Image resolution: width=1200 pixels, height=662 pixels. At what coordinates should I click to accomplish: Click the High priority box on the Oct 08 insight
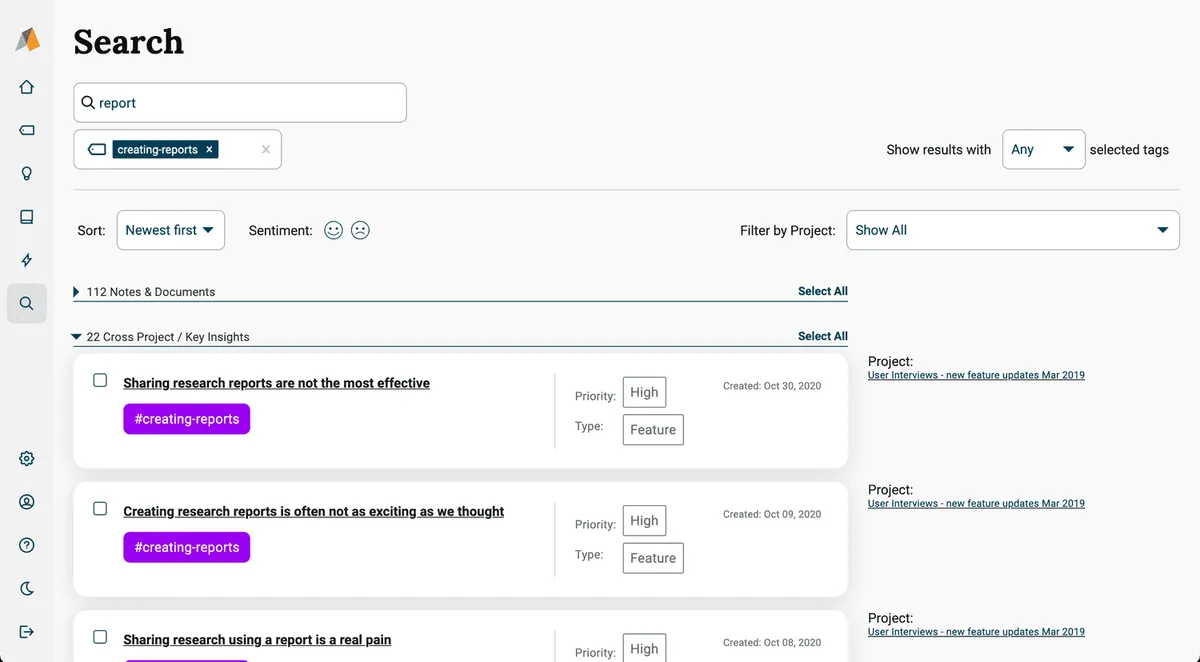(644, 647)
